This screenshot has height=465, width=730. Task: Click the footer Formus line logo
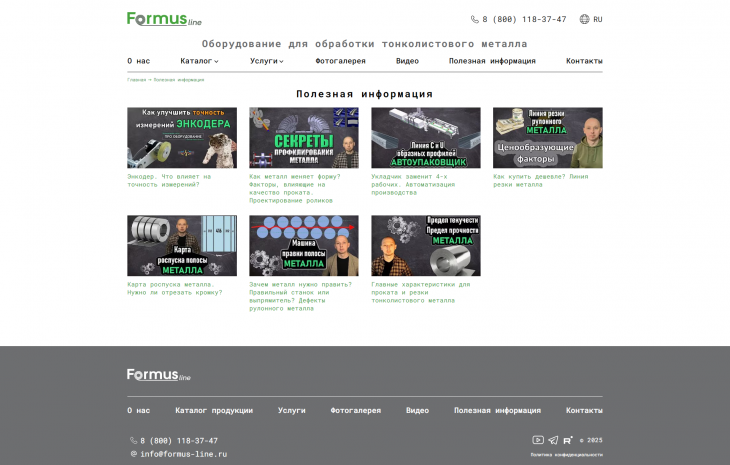(158, 375)
